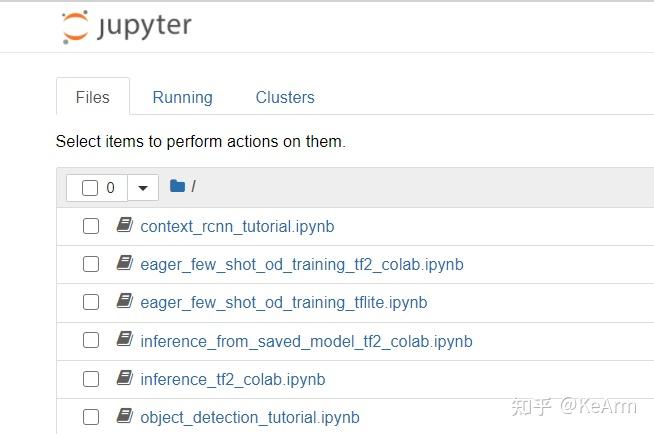Viewport: 654px width, 434px height.
Task: Click notebook icon beside eager_few_shot_od_training_tf2_colab.ipynb
Action: point(124,263)
